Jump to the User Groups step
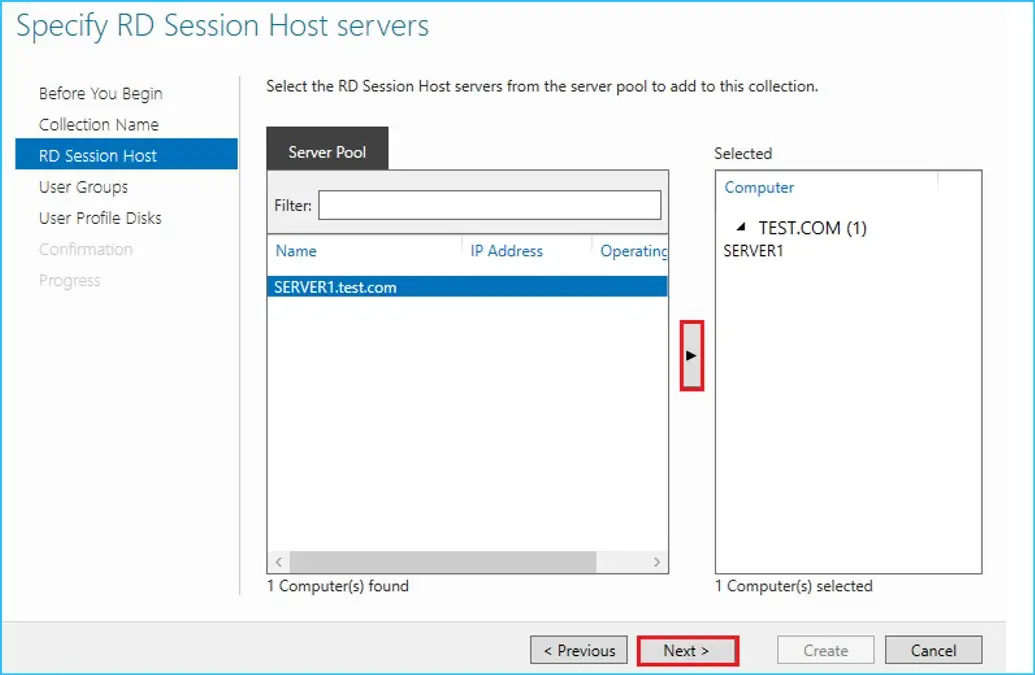Viewport: 1035px width, 675px height. point(83,187)
